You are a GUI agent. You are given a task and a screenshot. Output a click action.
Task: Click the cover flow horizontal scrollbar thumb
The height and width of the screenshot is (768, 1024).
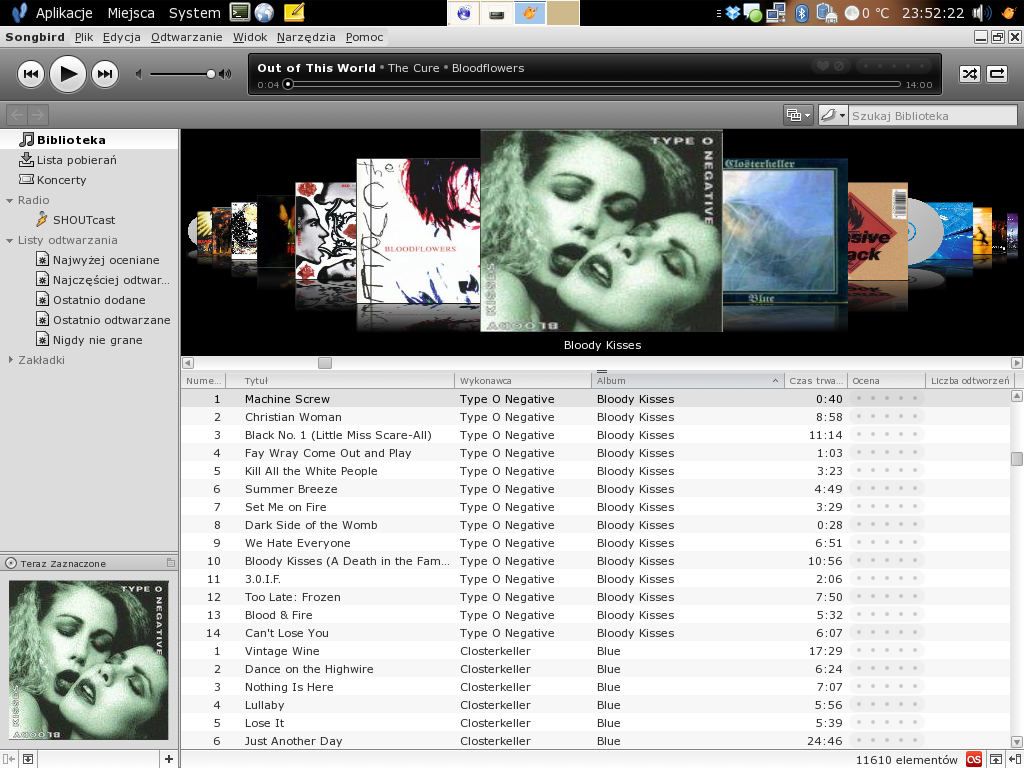pos(325,362)
